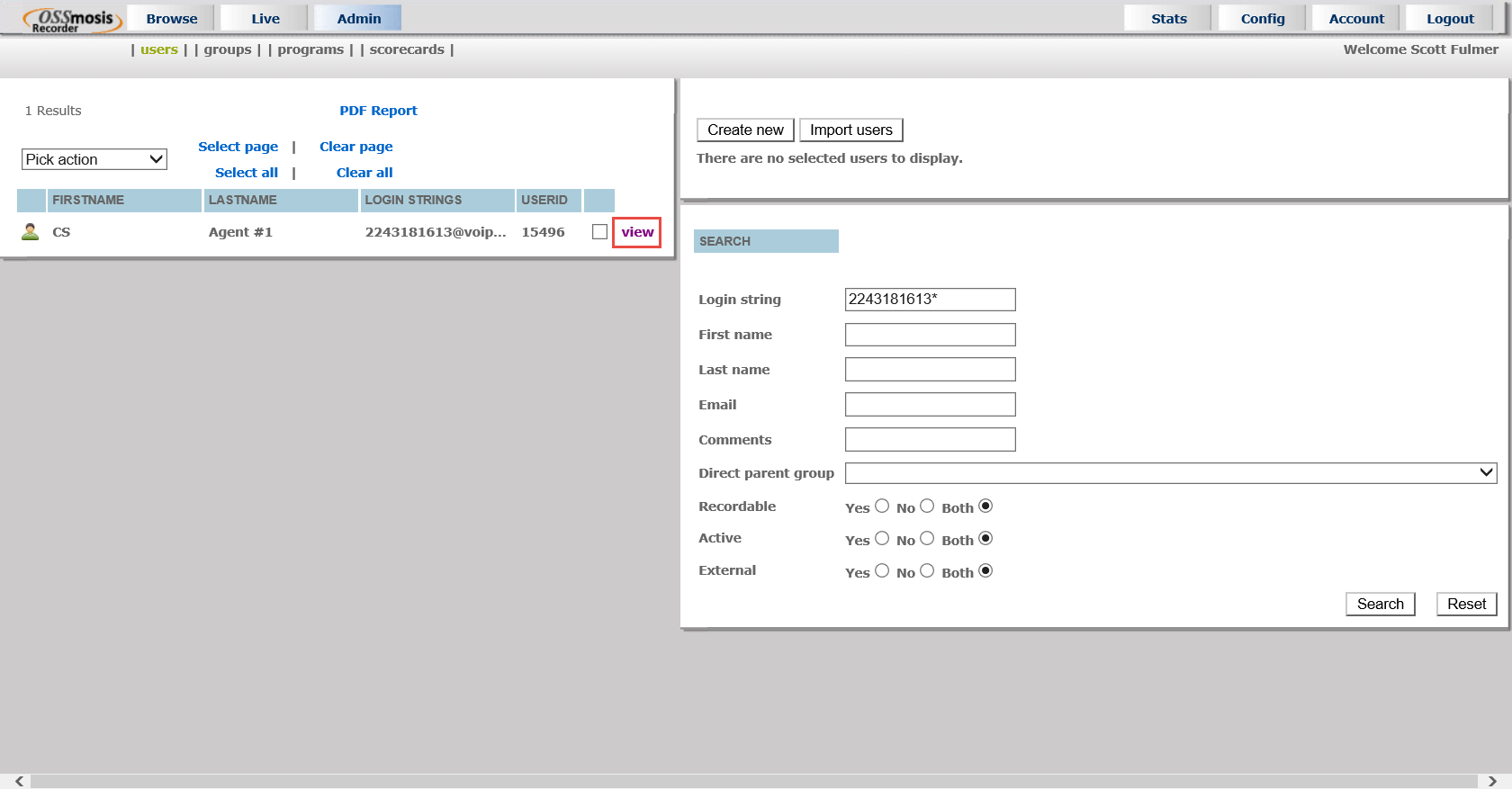
Task: Go to the groups submenu
Action: coord(228,49)
